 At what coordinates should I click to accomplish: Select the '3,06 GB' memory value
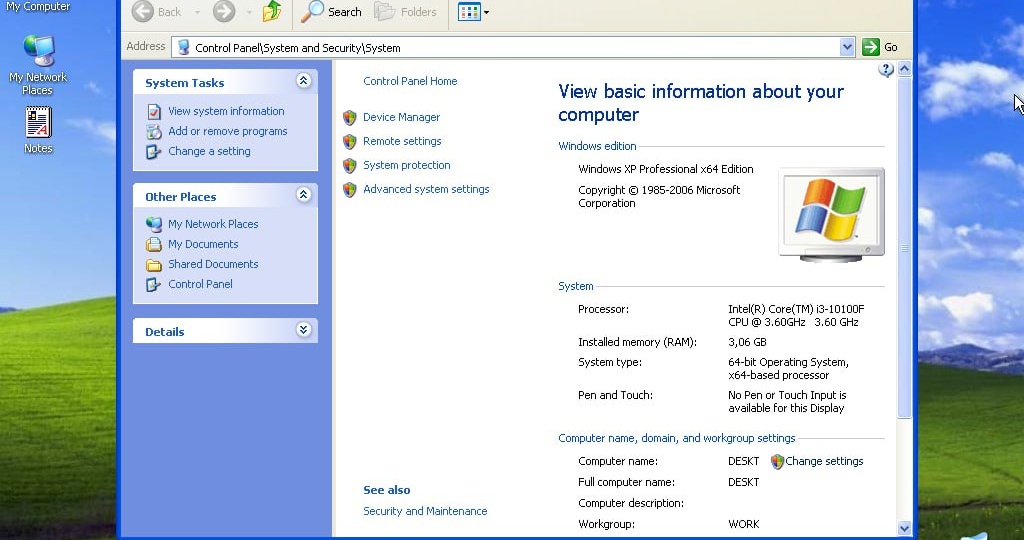pyautogui.click(x=747, y=342)
